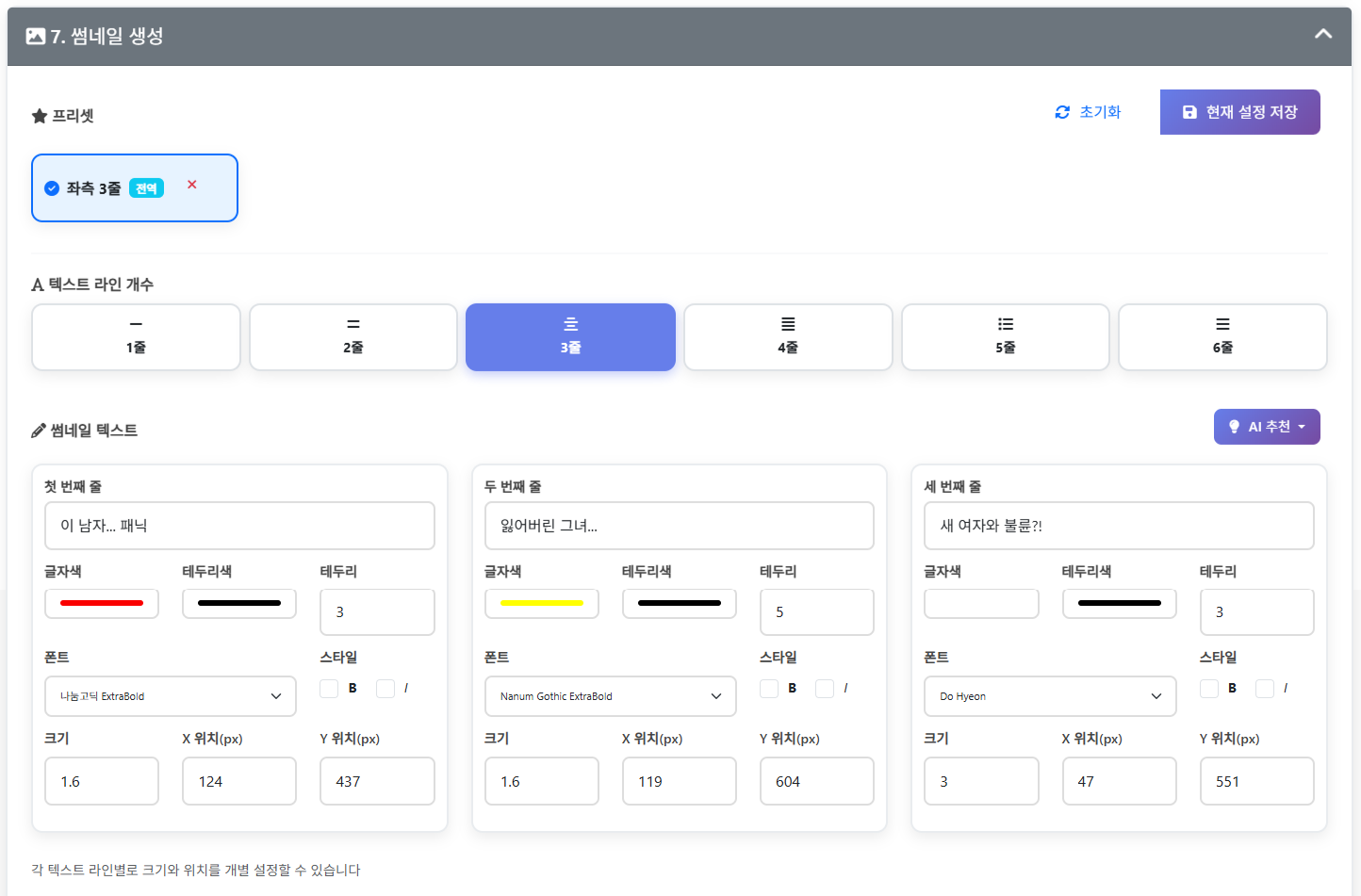1361x896 pixels.
Task: Open the Do Hyeon font dropdown
Action: tap(1050, 696)
